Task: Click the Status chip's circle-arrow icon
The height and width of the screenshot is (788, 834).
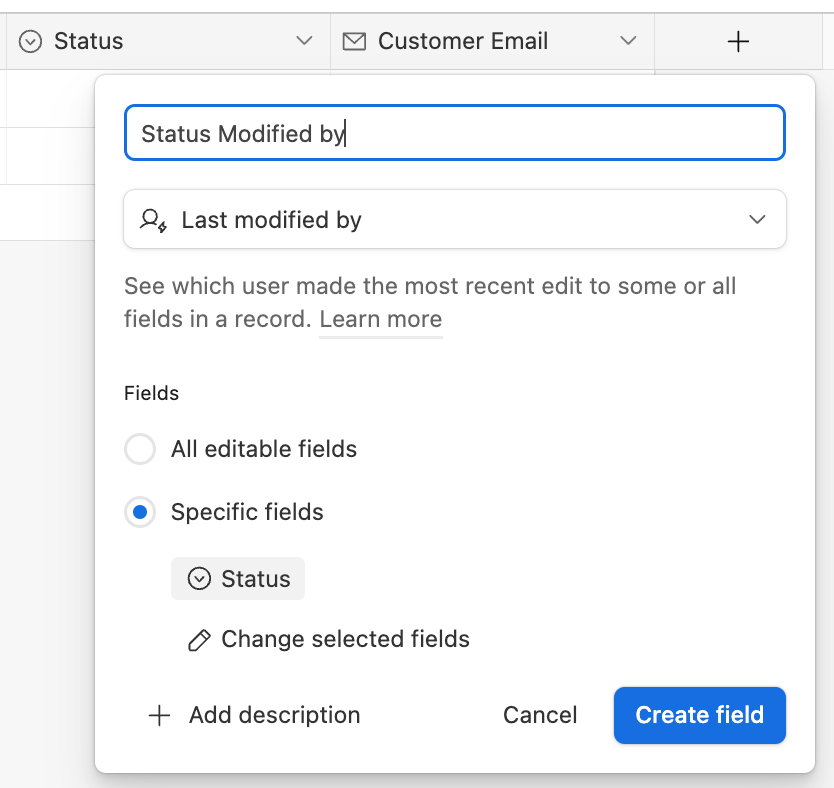Action: (199, 579)
